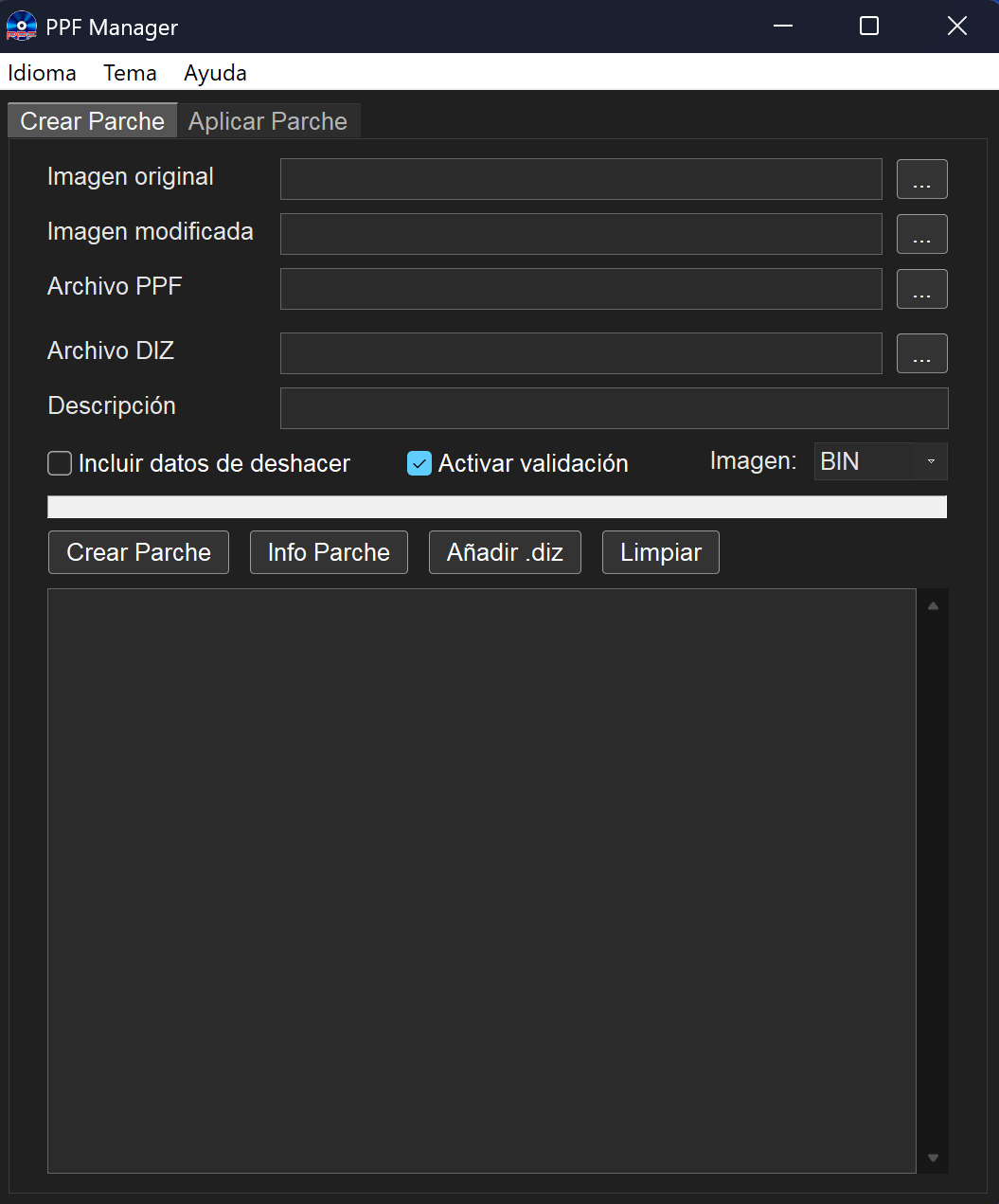
Task: Browse for the Archivo DIZ file
Action: coord(921,353)
